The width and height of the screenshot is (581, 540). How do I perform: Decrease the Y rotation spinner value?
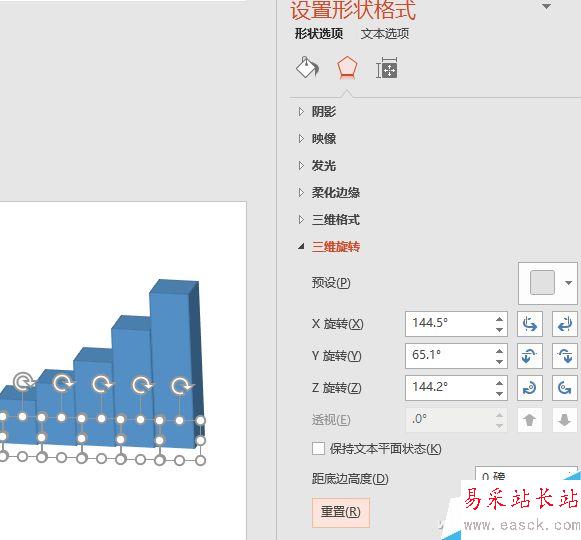[x=499, y=361]
